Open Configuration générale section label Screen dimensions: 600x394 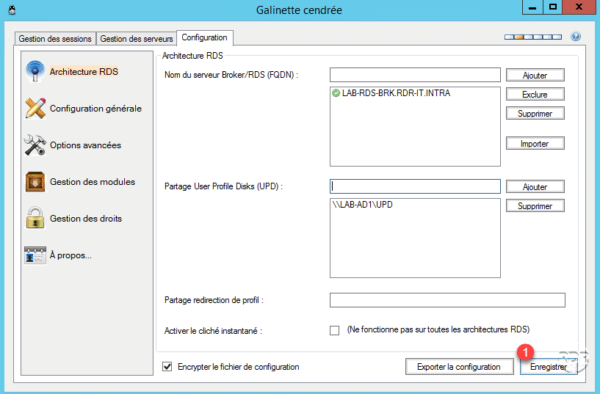pos(96,109)
